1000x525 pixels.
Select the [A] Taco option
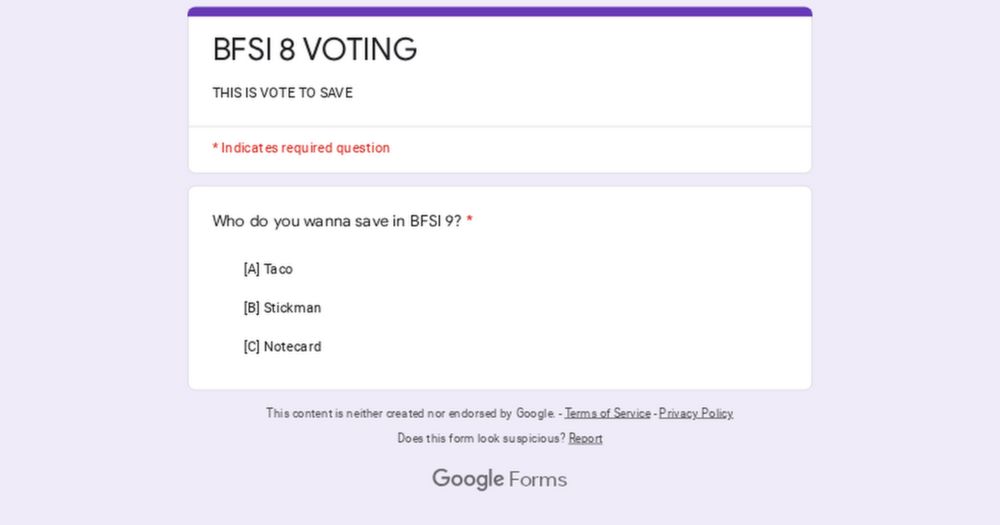tap(268, 269)
